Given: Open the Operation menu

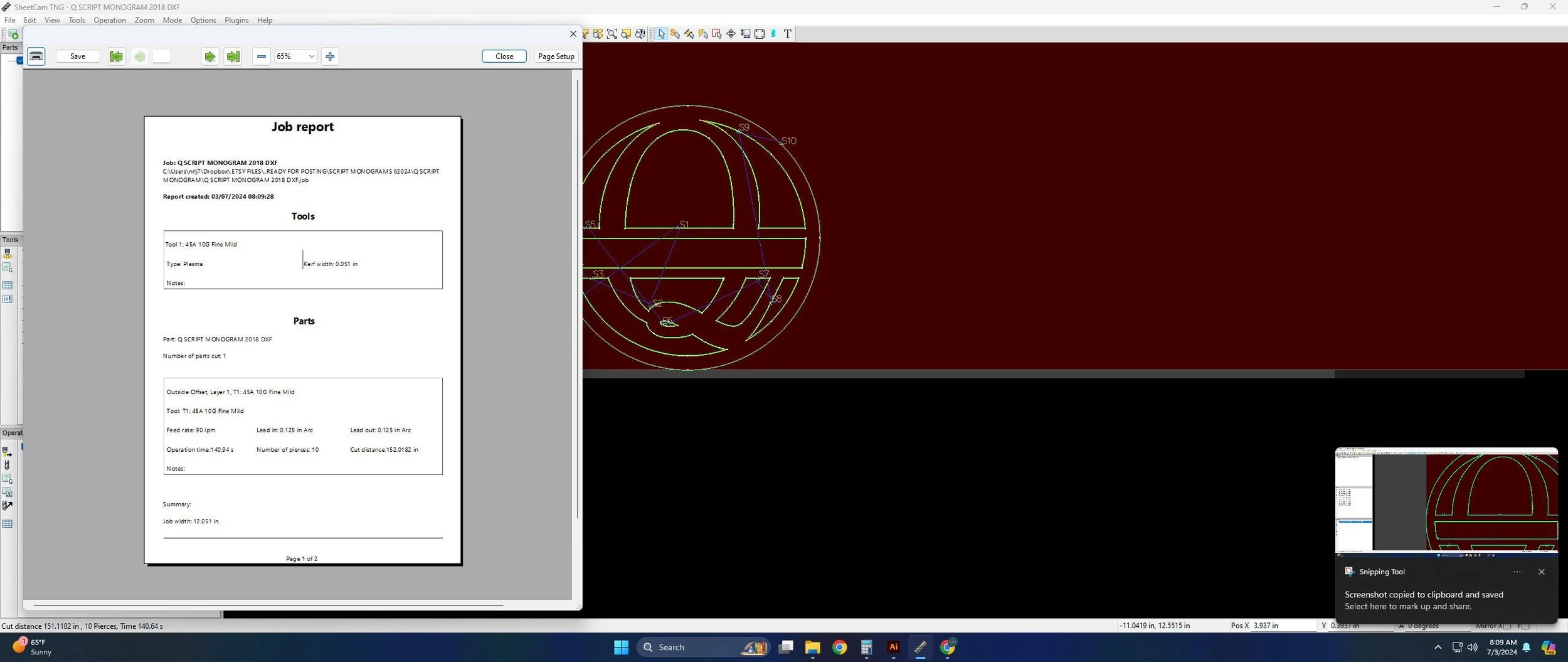Looking at the screenshot, I should click(x=110, y=20).
